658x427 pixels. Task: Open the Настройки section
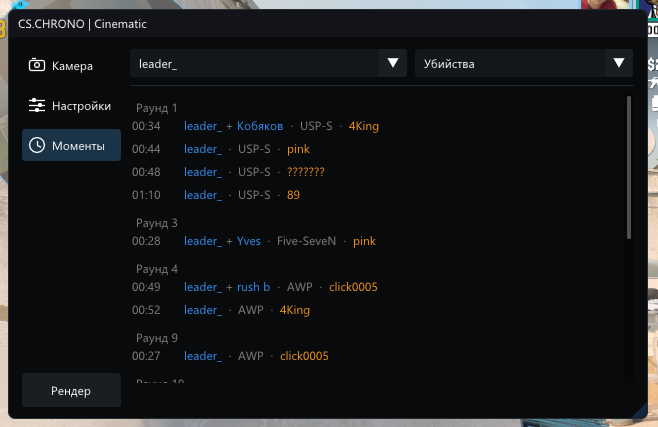(x=71, y=106)
